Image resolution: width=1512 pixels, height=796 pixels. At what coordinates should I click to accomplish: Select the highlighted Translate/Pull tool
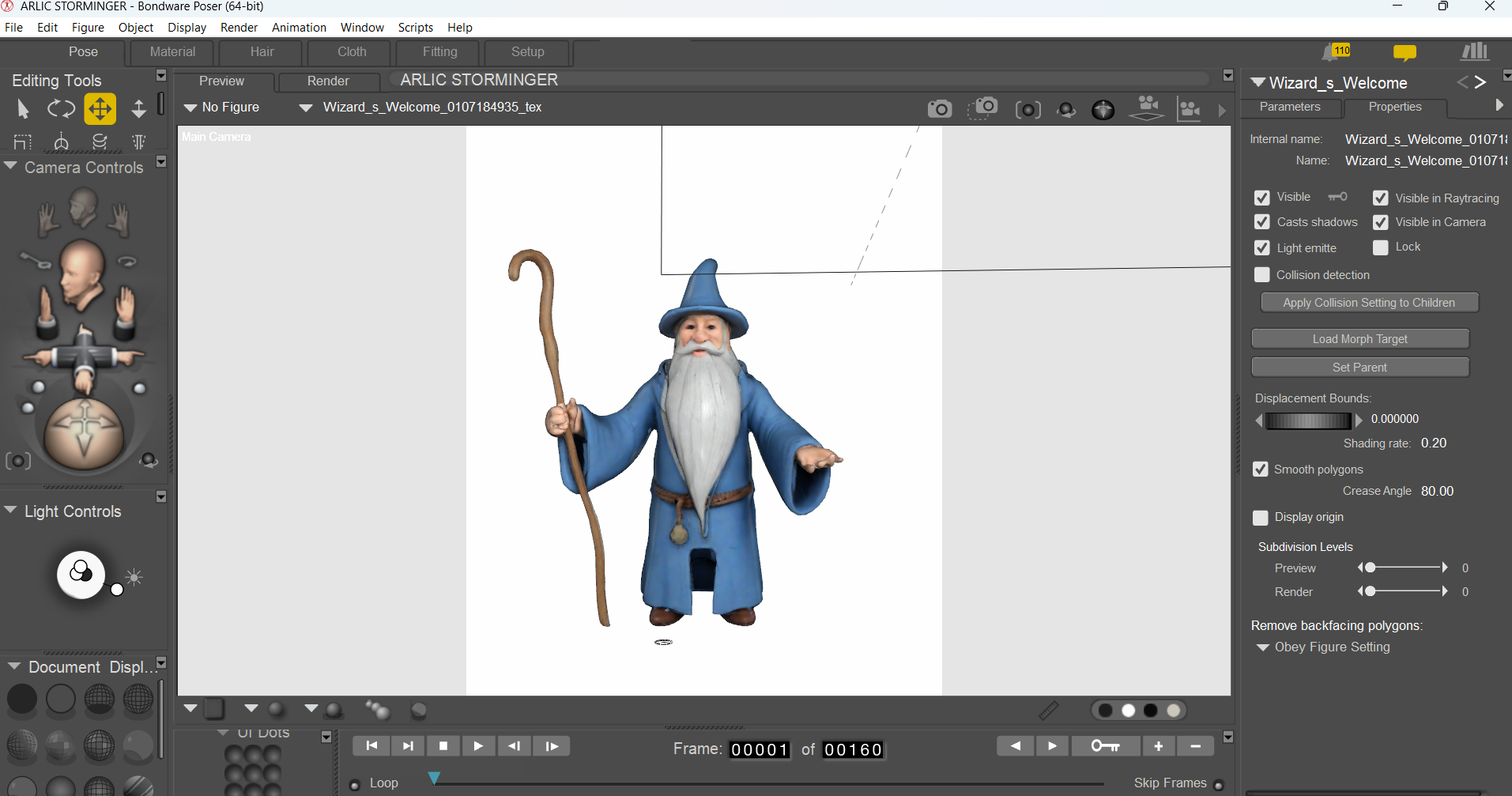[x=100, y=109]
